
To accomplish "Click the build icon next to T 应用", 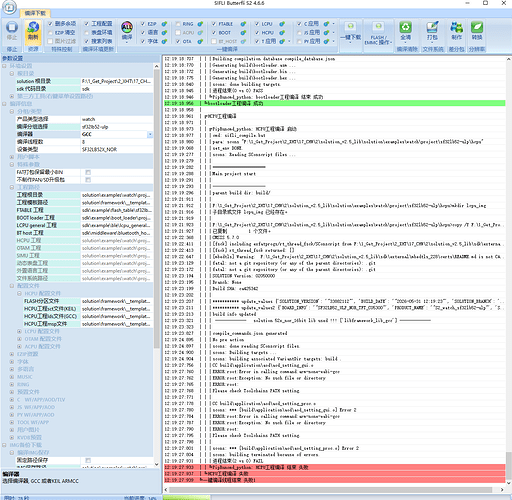I will pyautogui.click(x=282, y=41).
